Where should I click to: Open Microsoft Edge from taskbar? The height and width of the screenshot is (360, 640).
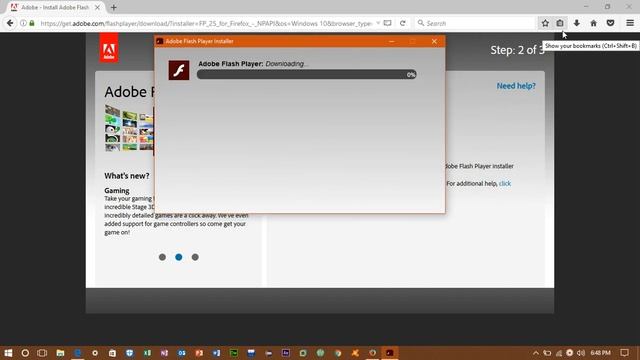[78, 353]
